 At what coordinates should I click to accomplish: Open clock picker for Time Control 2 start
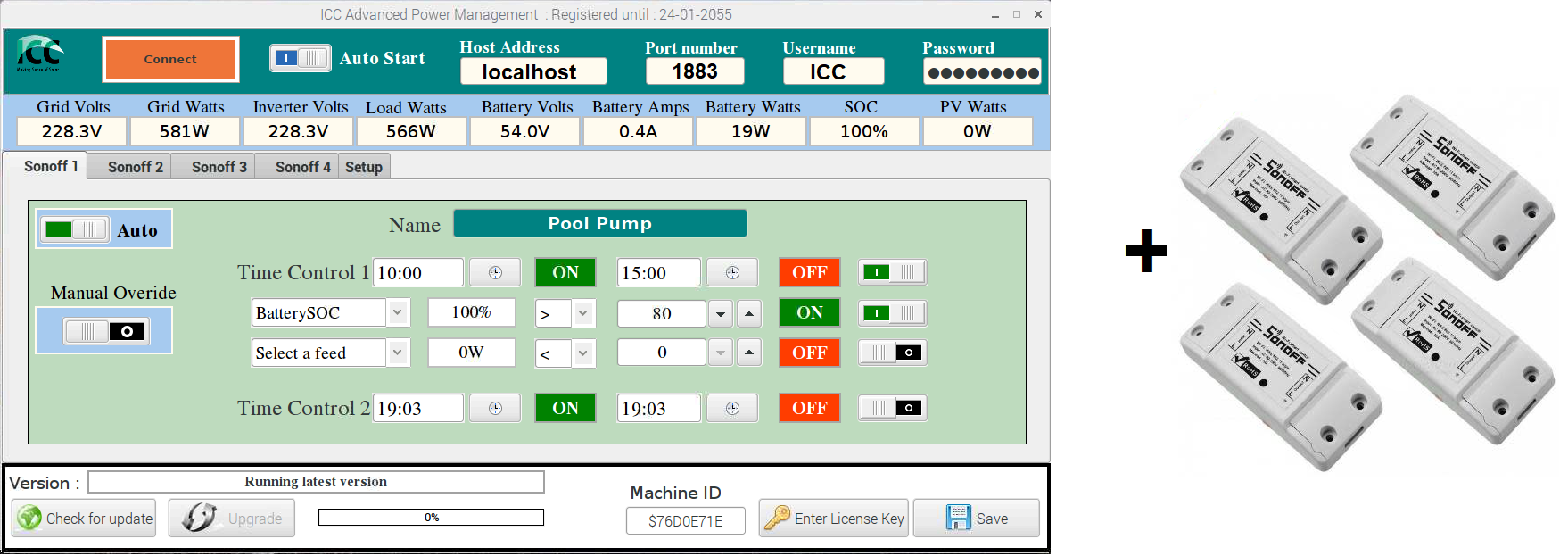[x=495, y=409]
